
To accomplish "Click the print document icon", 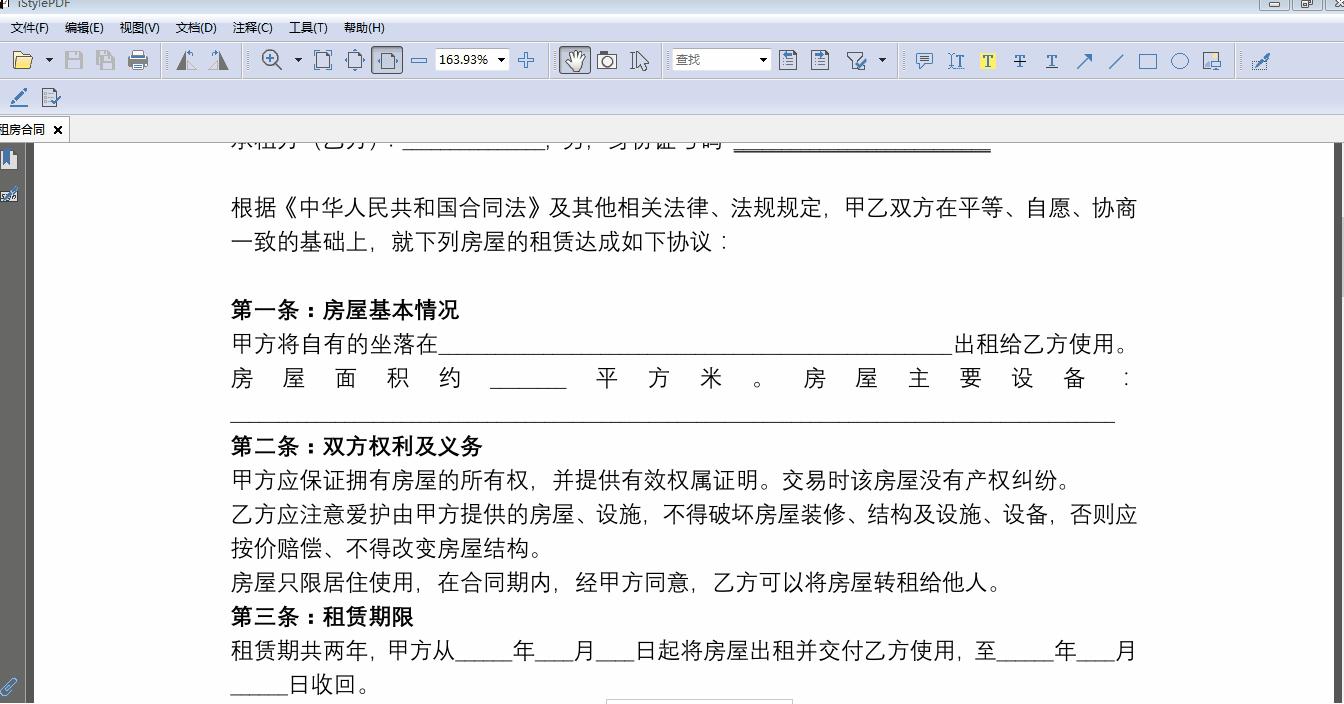I will (139, 60).
